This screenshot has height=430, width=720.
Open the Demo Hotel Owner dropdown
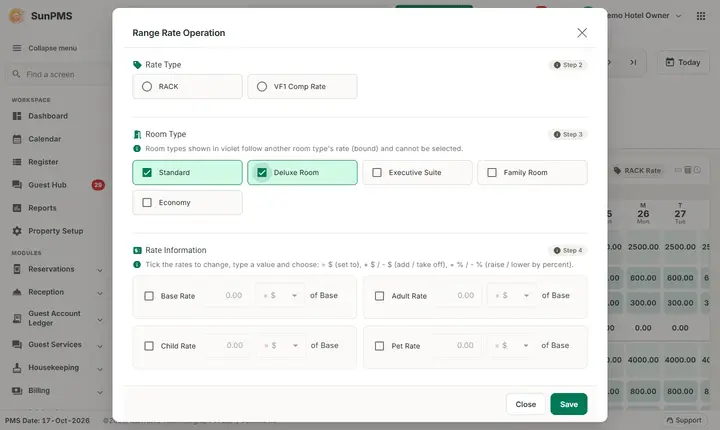click(x=644, y=16)
